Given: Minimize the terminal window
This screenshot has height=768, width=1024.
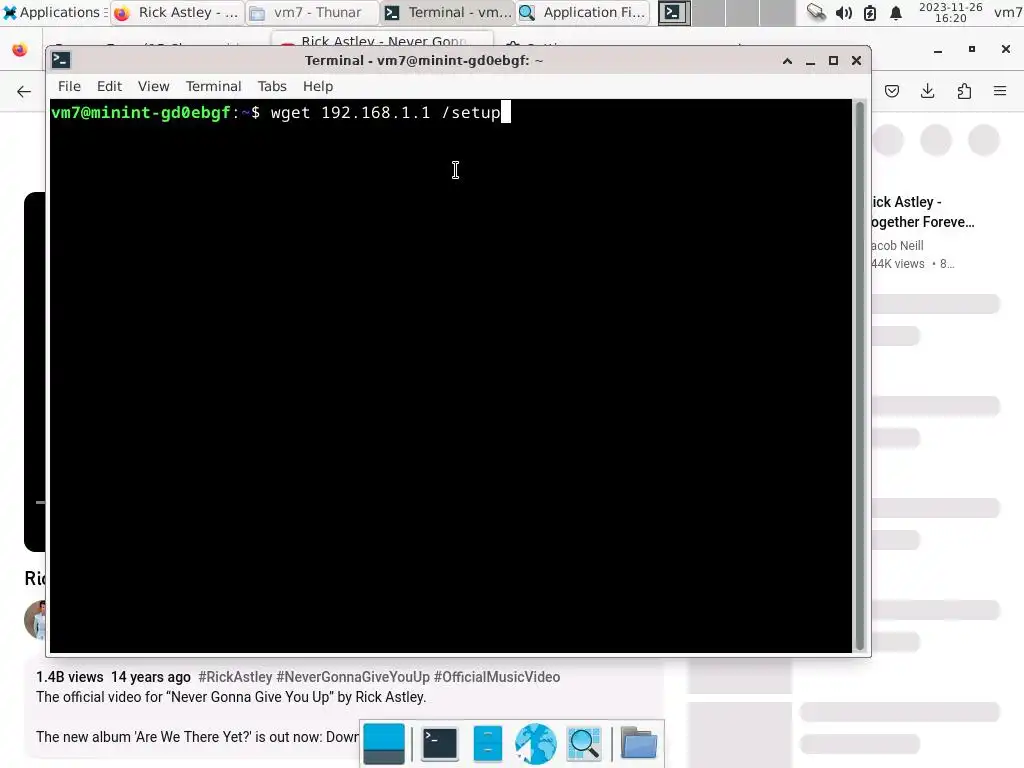Looking at the screenshot, I should pos(810,61).
